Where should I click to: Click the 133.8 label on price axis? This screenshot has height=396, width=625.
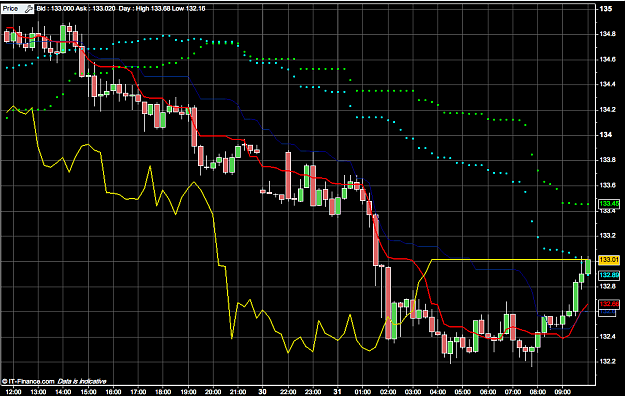pos(607,160)
